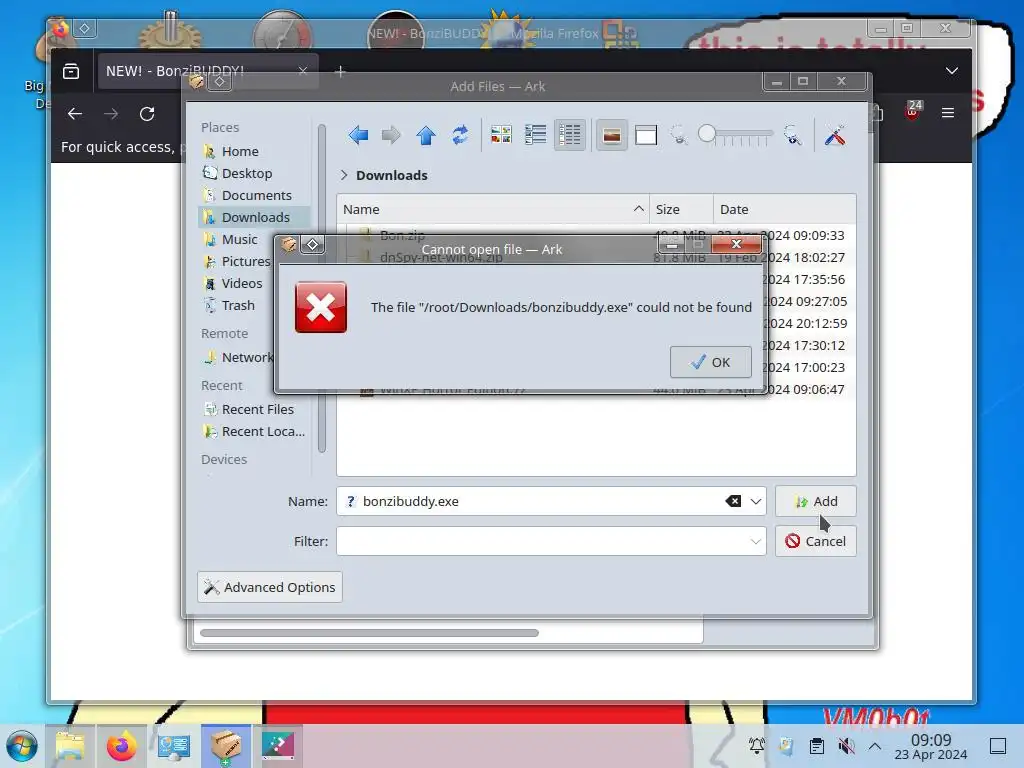Select the detailed view mode
Viewport: 1024px width, 768px height.
click(x=570, y=135)
